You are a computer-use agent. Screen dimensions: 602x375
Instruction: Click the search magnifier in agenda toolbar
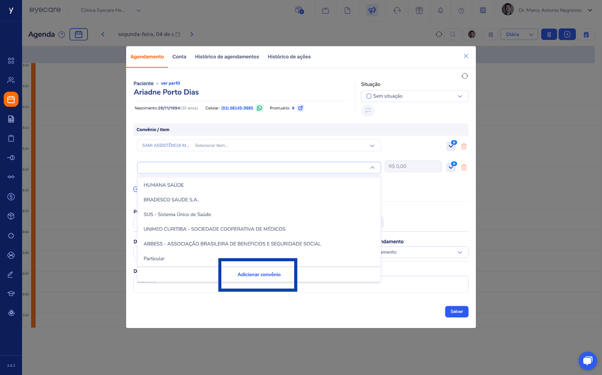click(453, 35)
